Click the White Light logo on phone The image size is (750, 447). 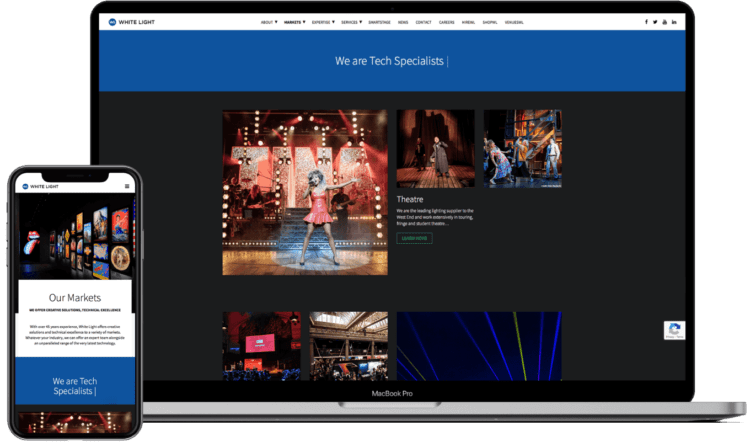pyautogui.click(x=40, y=186)
